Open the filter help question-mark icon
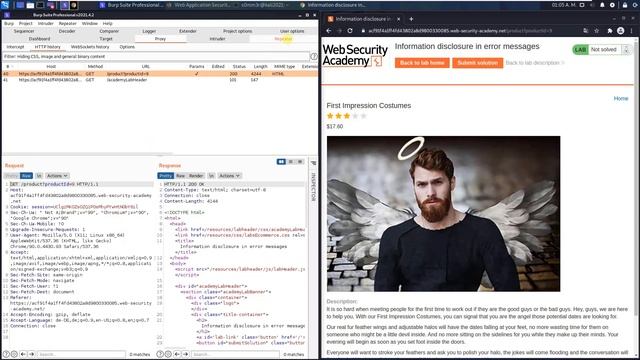Screen dimensions: 640x360 pyautogui.click(x=313, y=56)
